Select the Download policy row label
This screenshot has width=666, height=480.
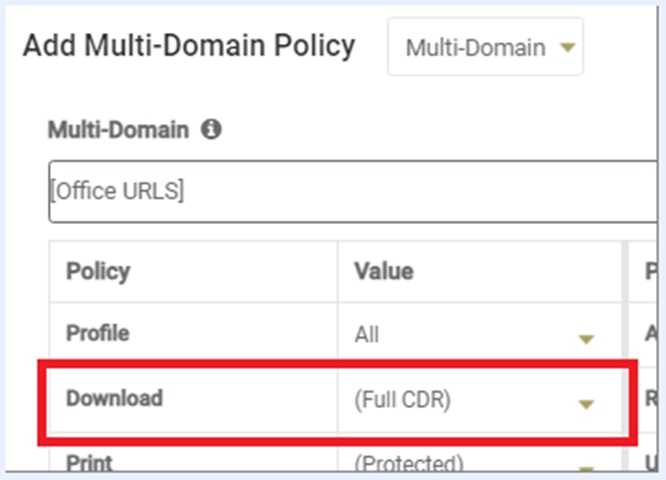pyautogui.click(x=114, y=398)
